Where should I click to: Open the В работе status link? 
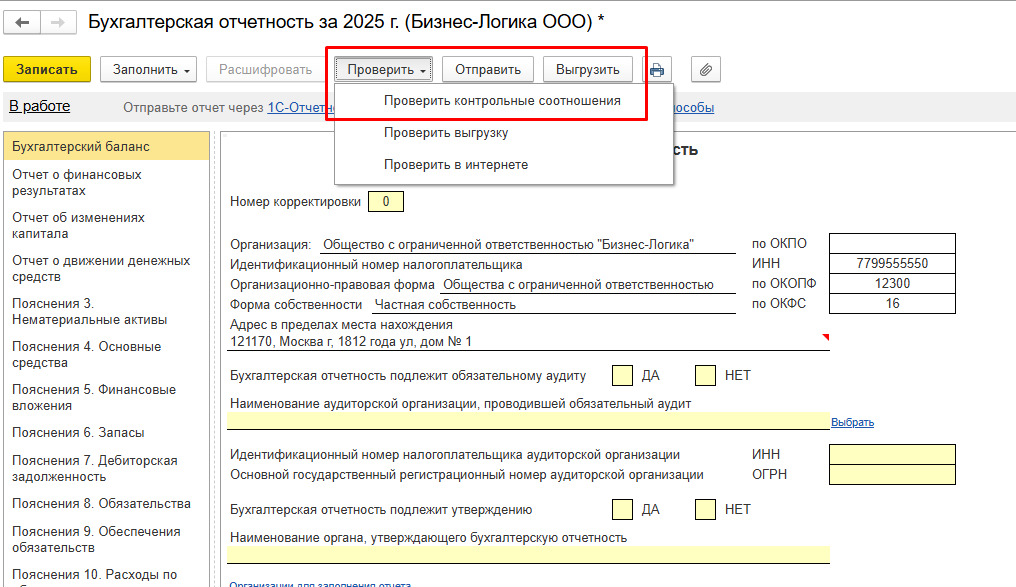point(40,106)
